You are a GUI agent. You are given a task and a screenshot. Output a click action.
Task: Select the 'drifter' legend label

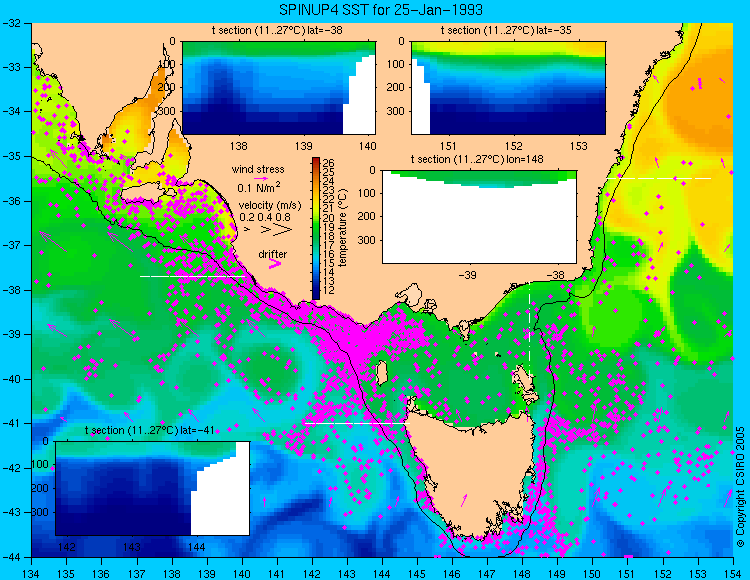[x=273, y=254]
